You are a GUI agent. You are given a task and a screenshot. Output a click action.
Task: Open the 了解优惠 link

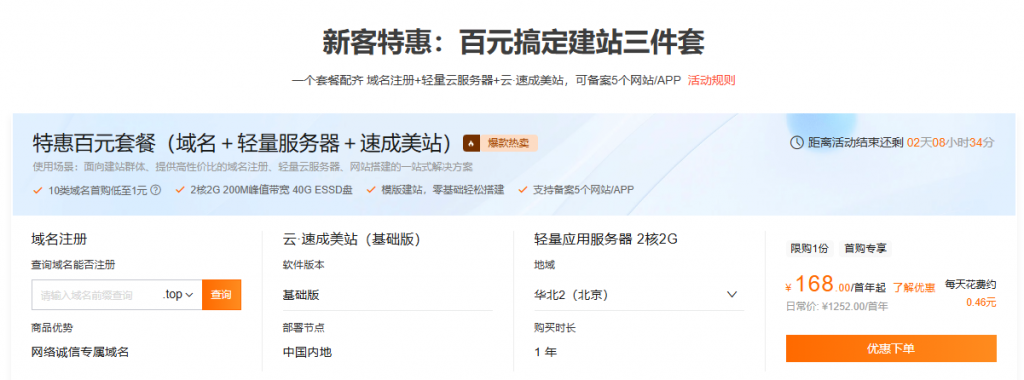coord(914,287)
